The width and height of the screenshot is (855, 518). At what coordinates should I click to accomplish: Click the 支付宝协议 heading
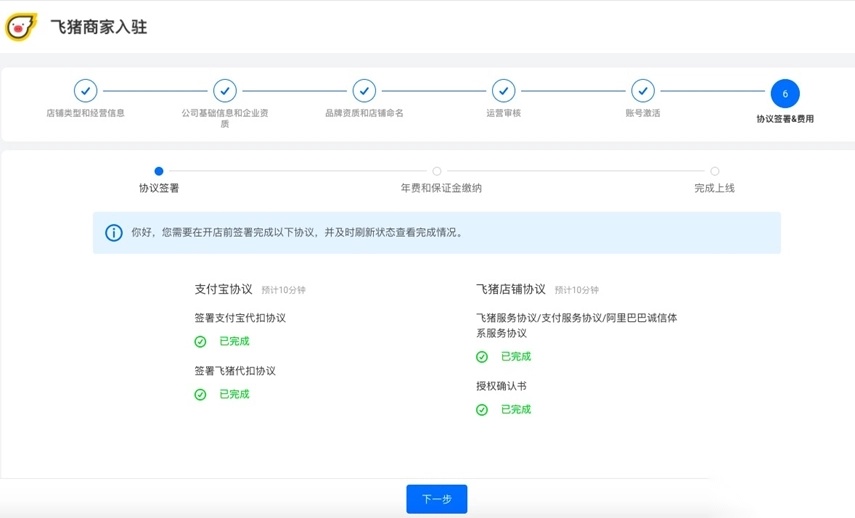[x=224, y=289]
